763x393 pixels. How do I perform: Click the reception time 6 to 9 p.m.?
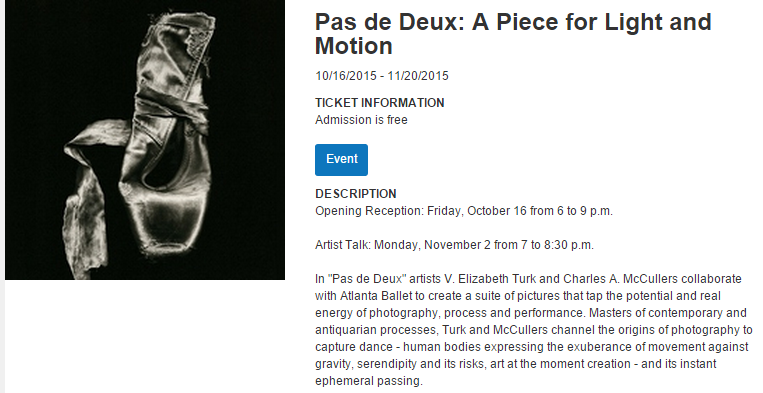click(583, 211)
